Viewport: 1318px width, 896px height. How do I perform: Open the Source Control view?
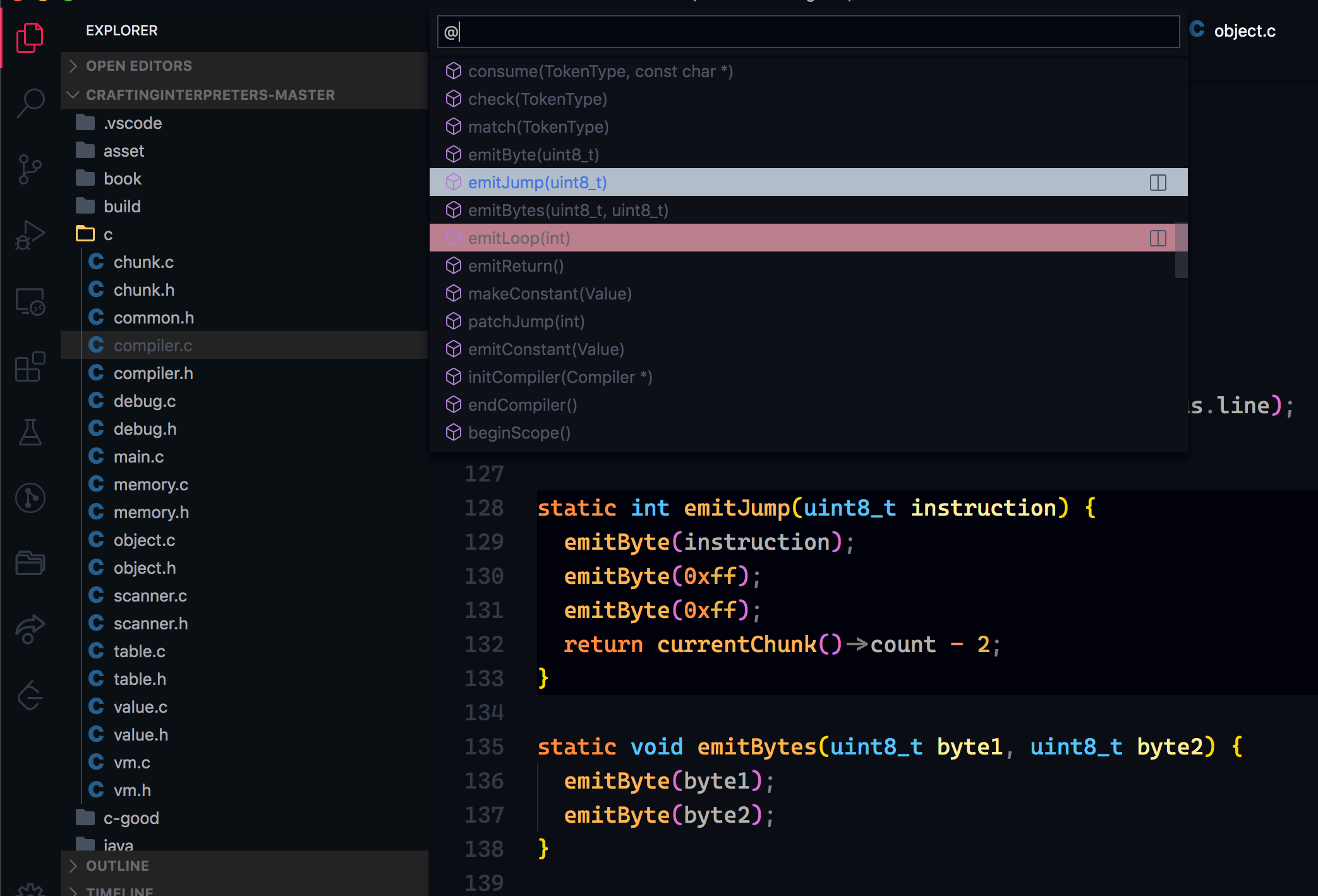(x=30, y=169)
